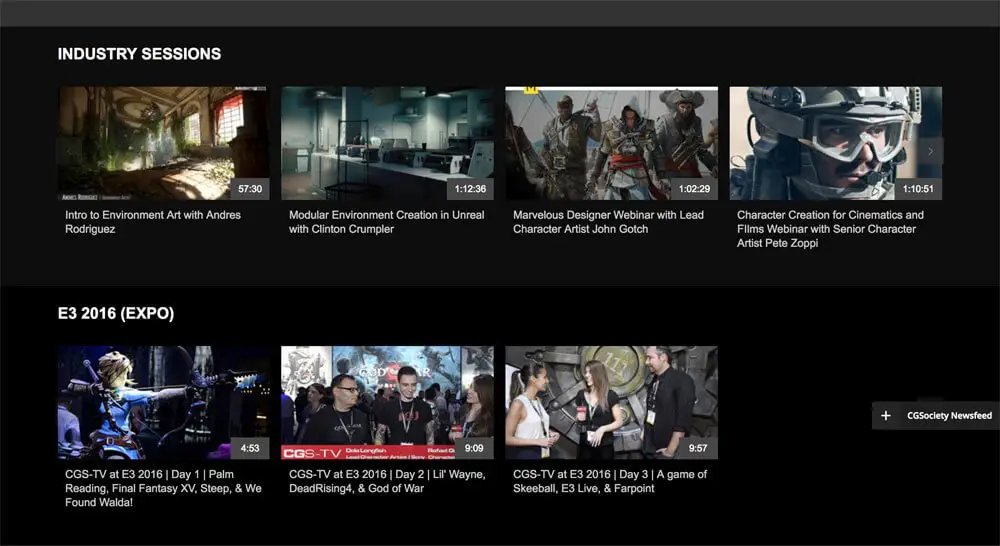Click the 9:57 duration badge
This screenshot has width=1000, height=546.
click(698, 448)
